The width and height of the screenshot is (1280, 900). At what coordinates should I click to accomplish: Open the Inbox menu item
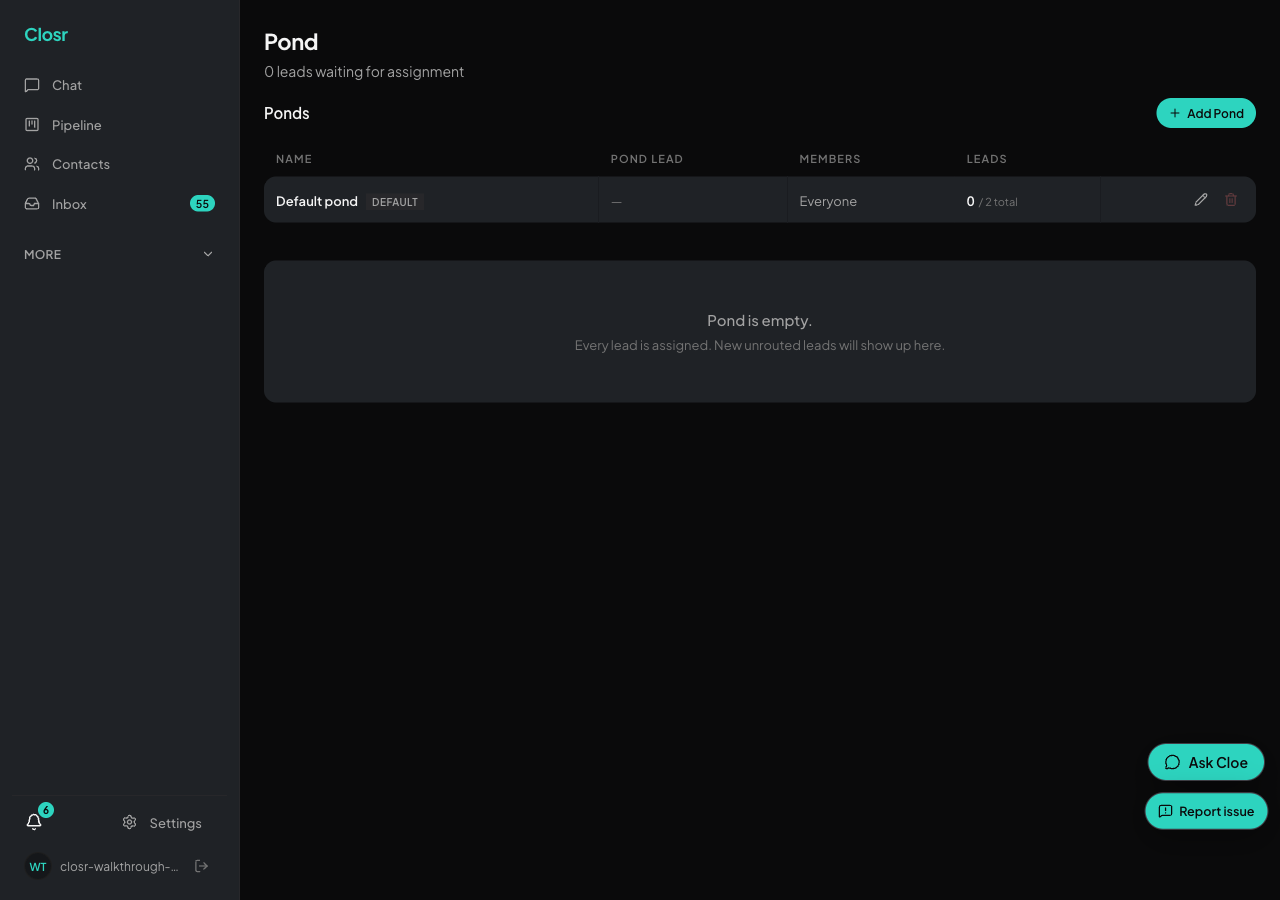120,204
